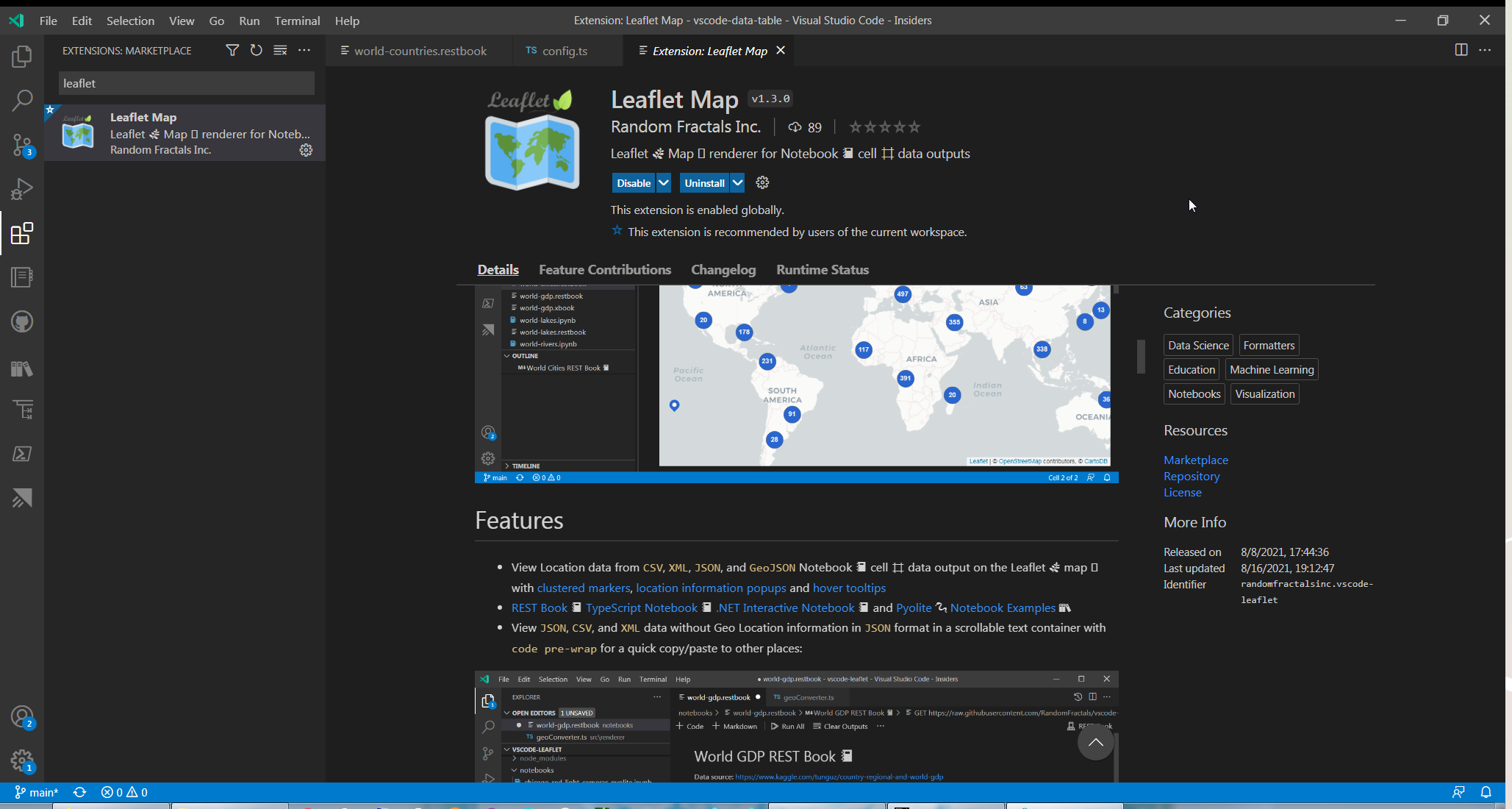Switch to the Changelog tab

723,270
